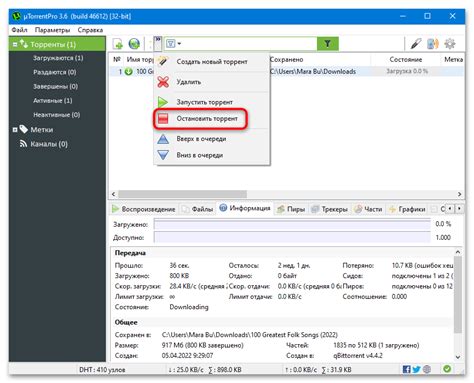Click inside the torrent search field
Image resolution: width=474 pixels, height=383 pixels.
(x=248, y=44)
